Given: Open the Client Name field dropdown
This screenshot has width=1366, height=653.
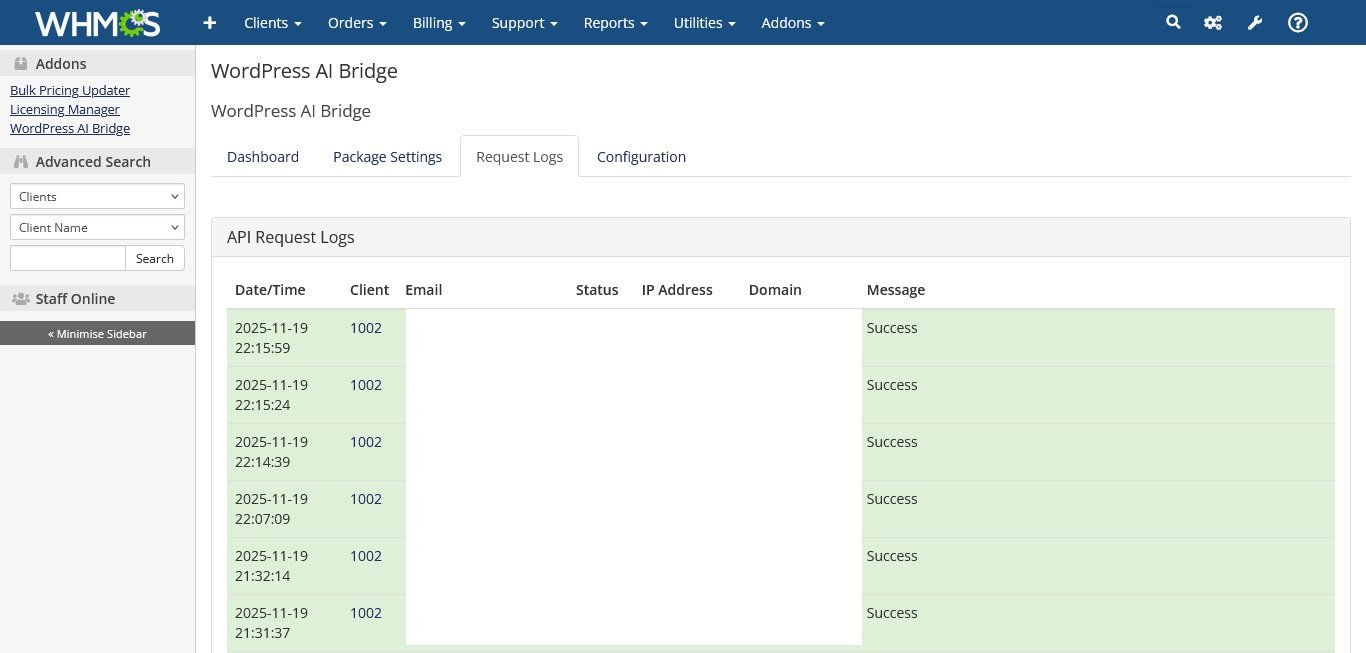Looking at the screenshot, I should (x=97, y=227).
